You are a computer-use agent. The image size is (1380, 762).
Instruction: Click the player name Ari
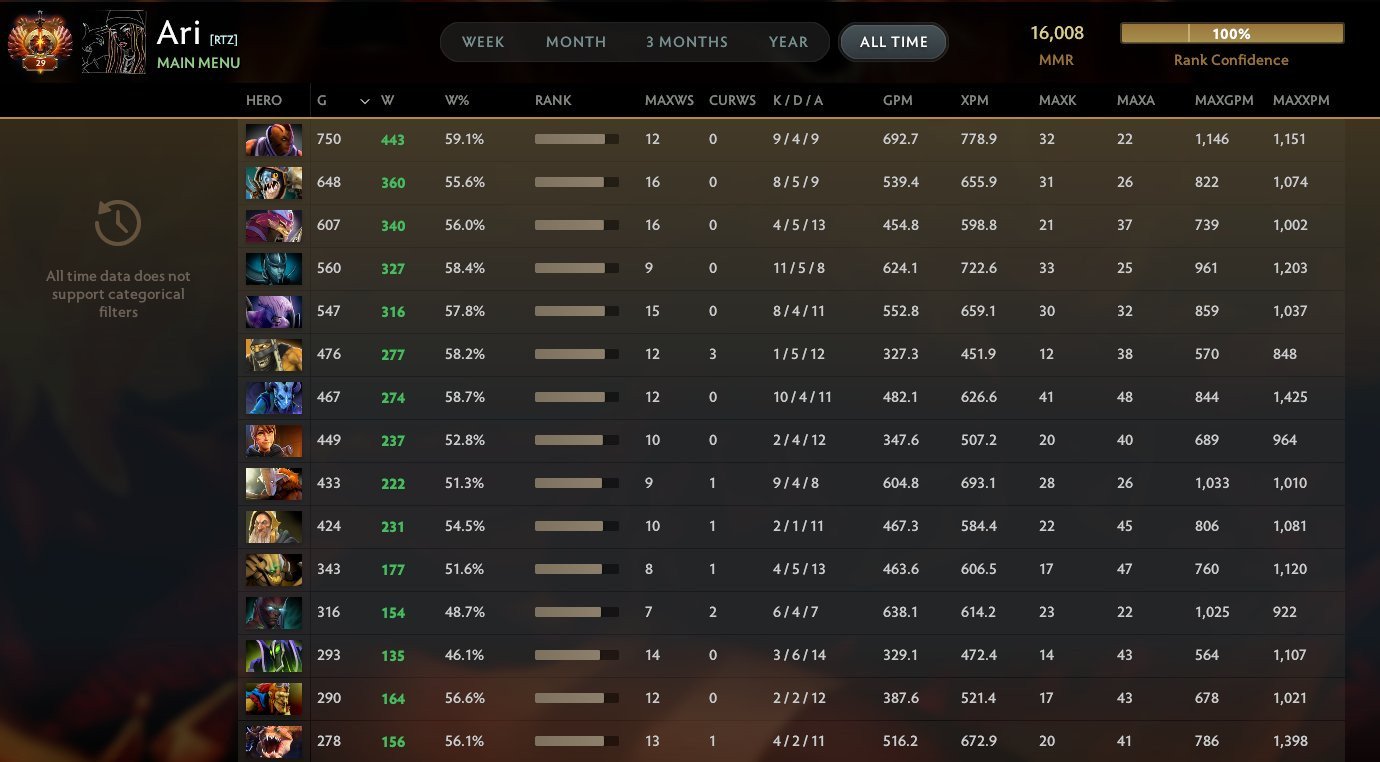179,32
